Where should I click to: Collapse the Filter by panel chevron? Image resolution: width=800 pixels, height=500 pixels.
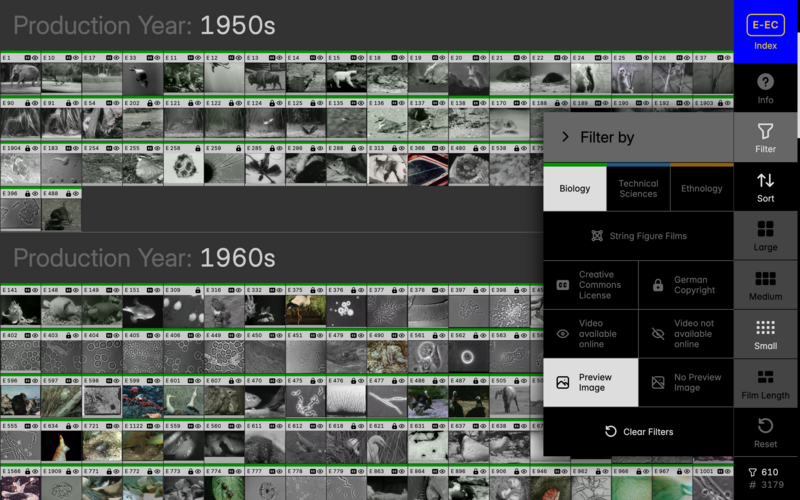click(565, 137)
